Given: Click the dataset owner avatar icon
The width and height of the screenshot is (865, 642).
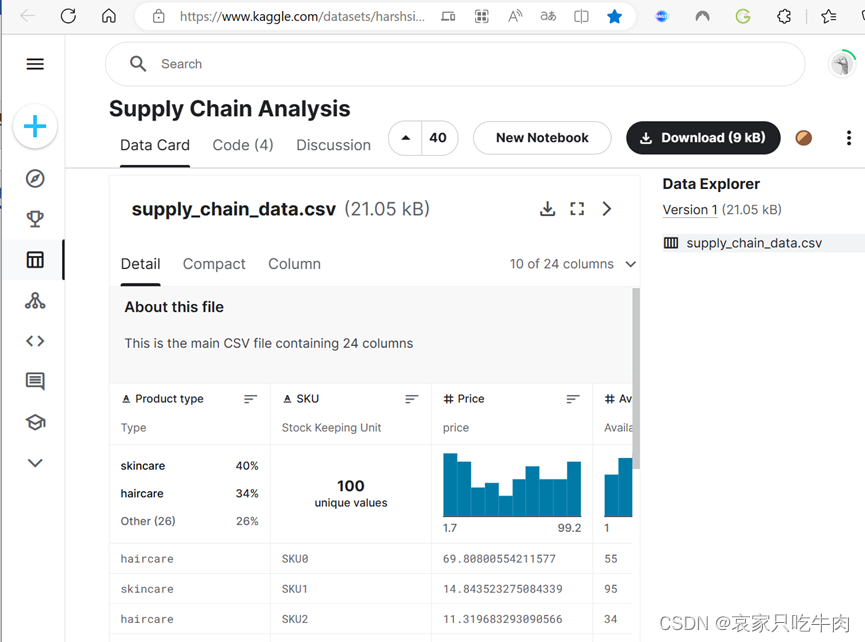Looking at the screenshot, I should 804,138.
